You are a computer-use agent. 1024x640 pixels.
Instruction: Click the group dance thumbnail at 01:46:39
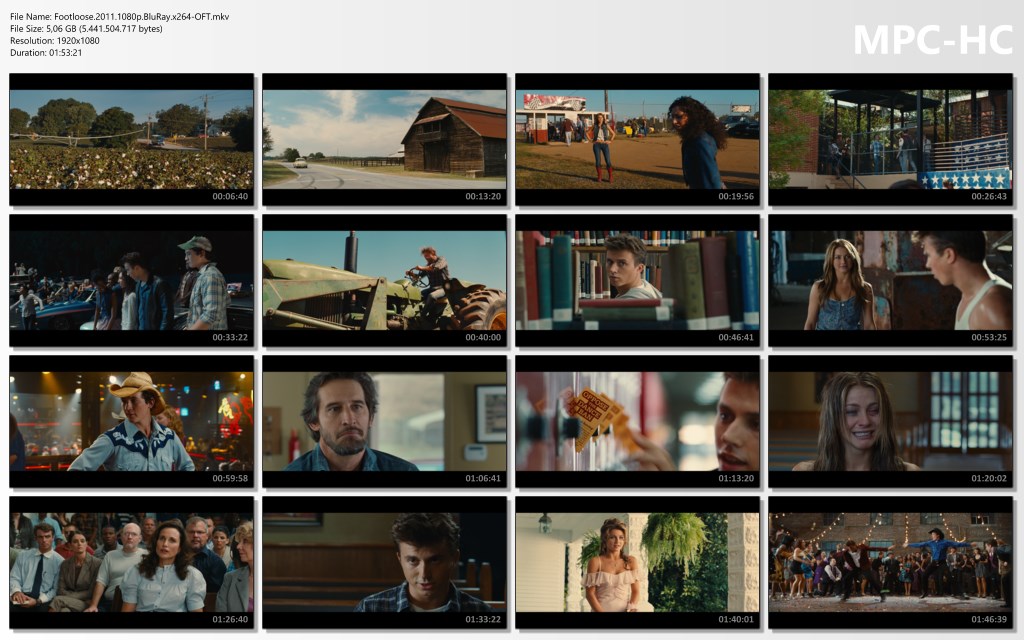pos(890,562)
